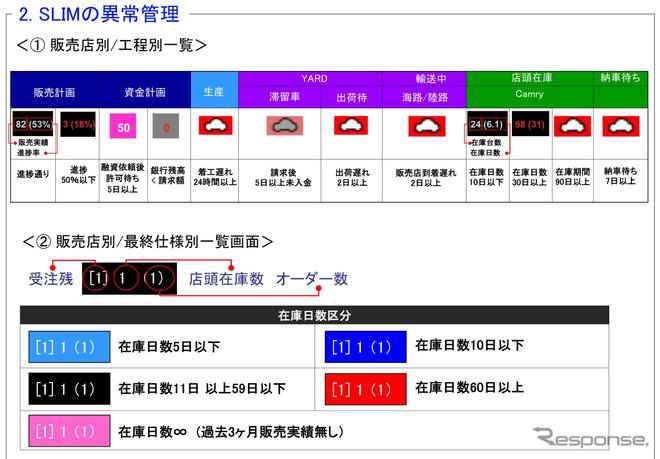Image resolution: width=660 pixels, height=459 pixels.
Task: Click the car icon under 海路/陸路
Action: [x=427, y=126]
